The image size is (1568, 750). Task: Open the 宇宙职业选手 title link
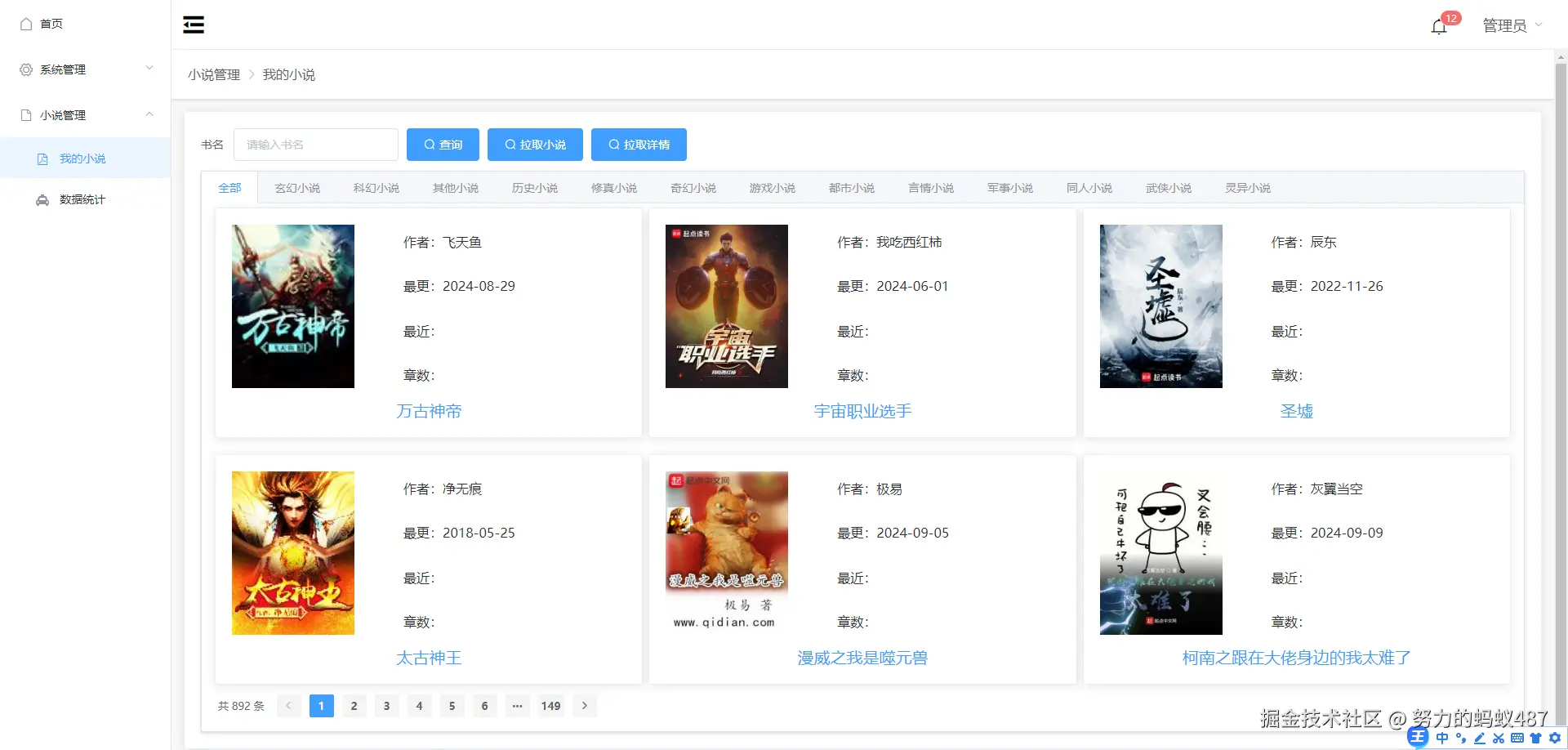click(x=862, y=411)
